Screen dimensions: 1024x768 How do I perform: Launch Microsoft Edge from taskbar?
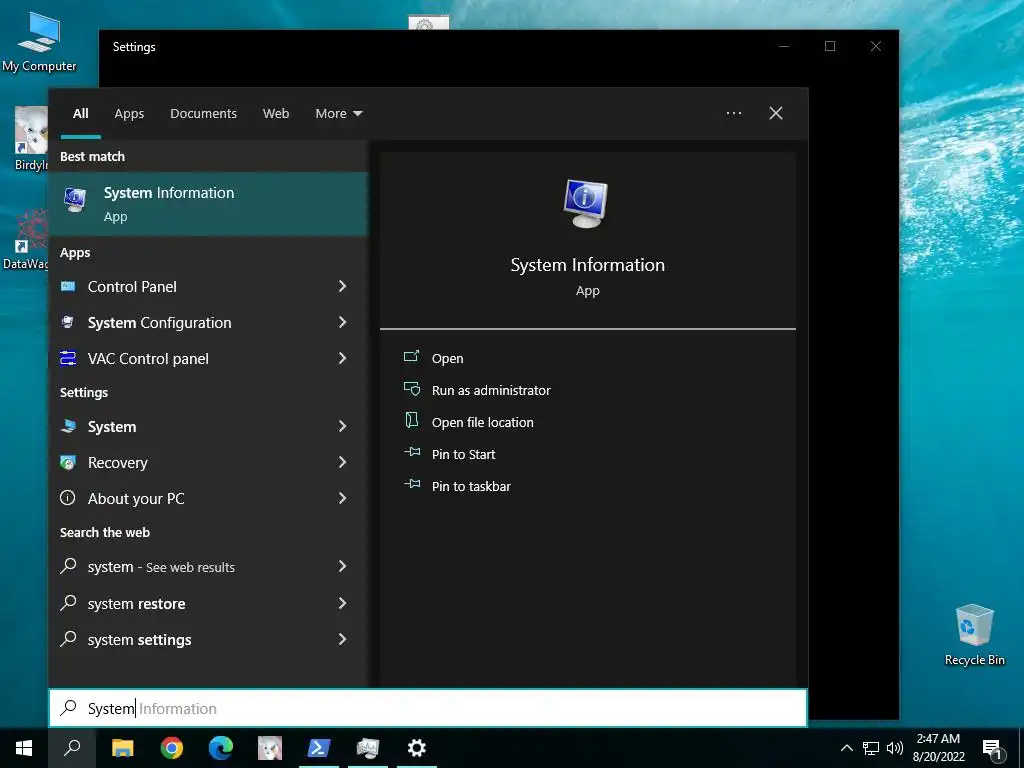point(221,748)
